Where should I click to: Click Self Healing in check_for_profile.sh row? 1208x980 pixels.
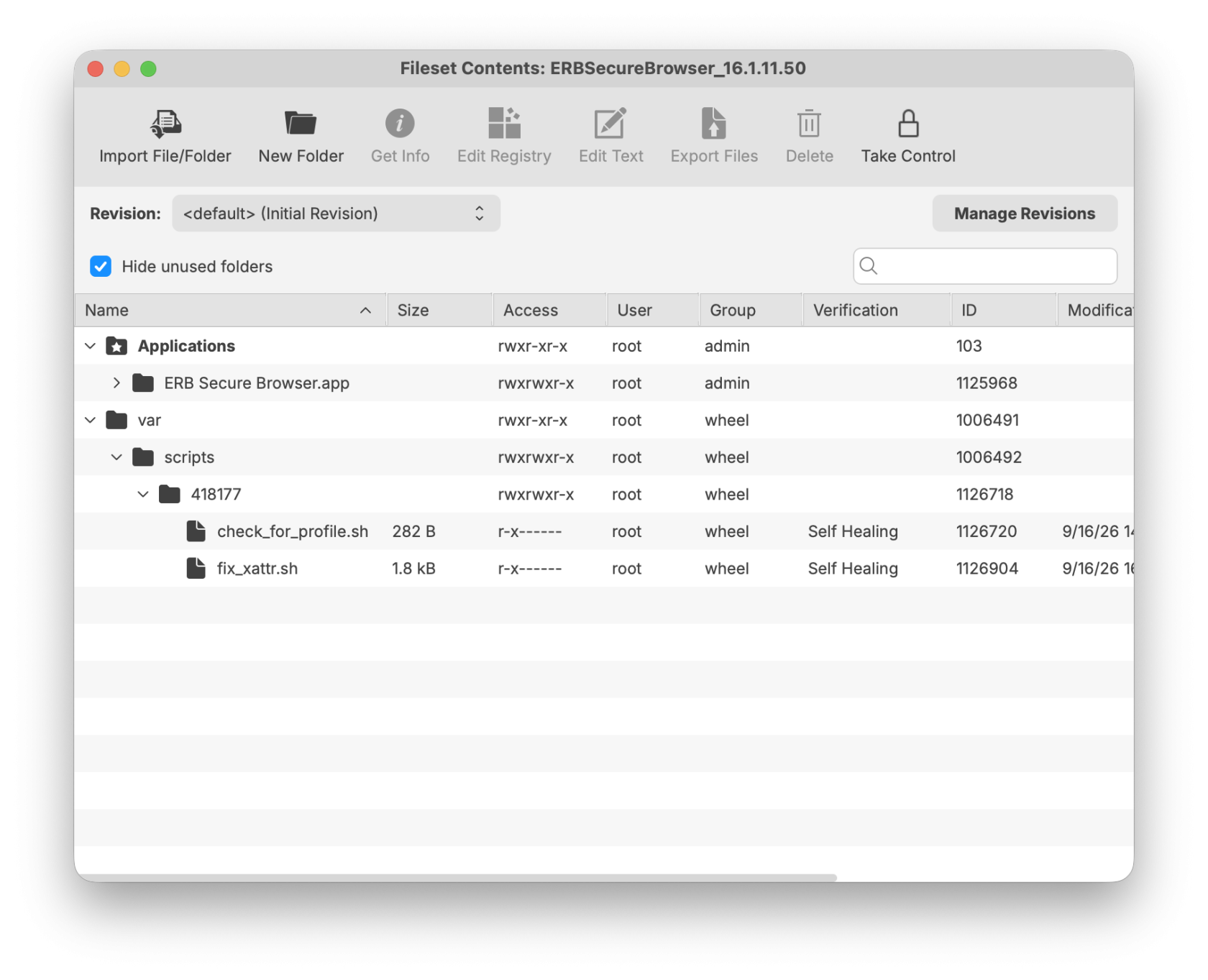(x=853, y=531)
